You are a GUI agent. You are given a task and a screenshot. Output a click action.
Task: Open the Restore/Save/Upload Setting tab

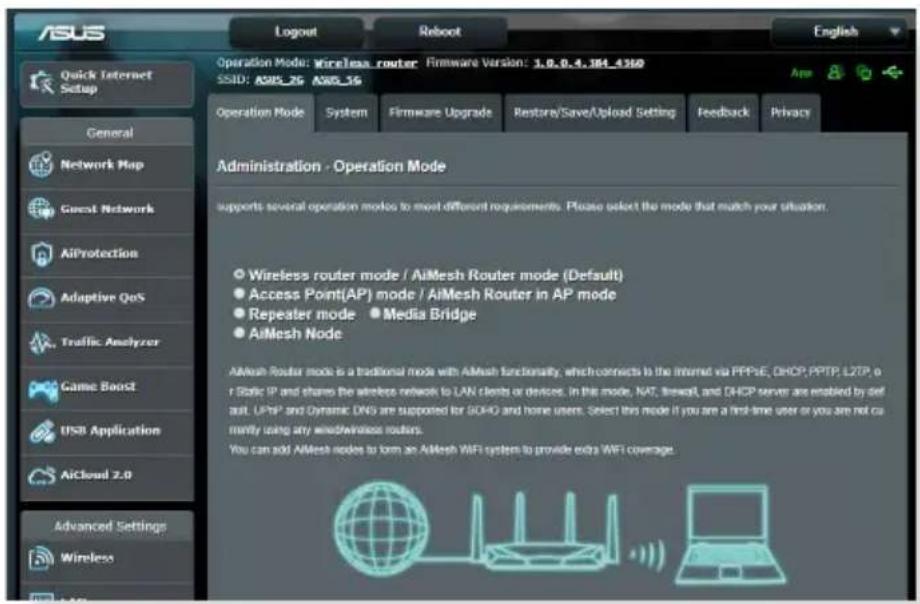point(594,113)
